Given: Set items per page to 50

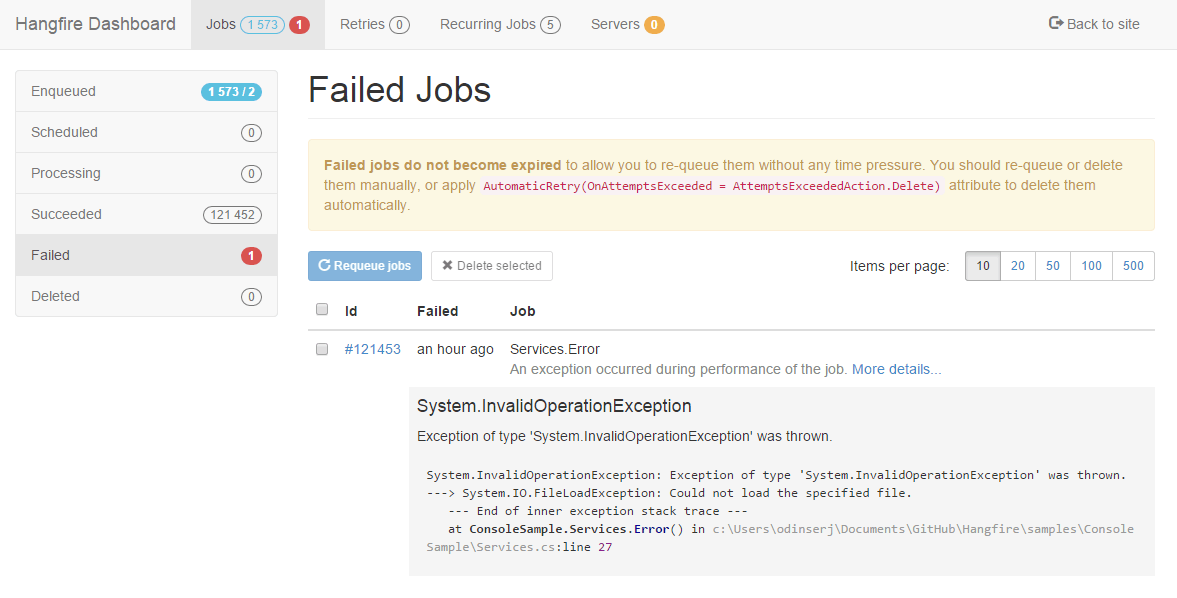Looking at the screenshot, I should pos(1053,266).
